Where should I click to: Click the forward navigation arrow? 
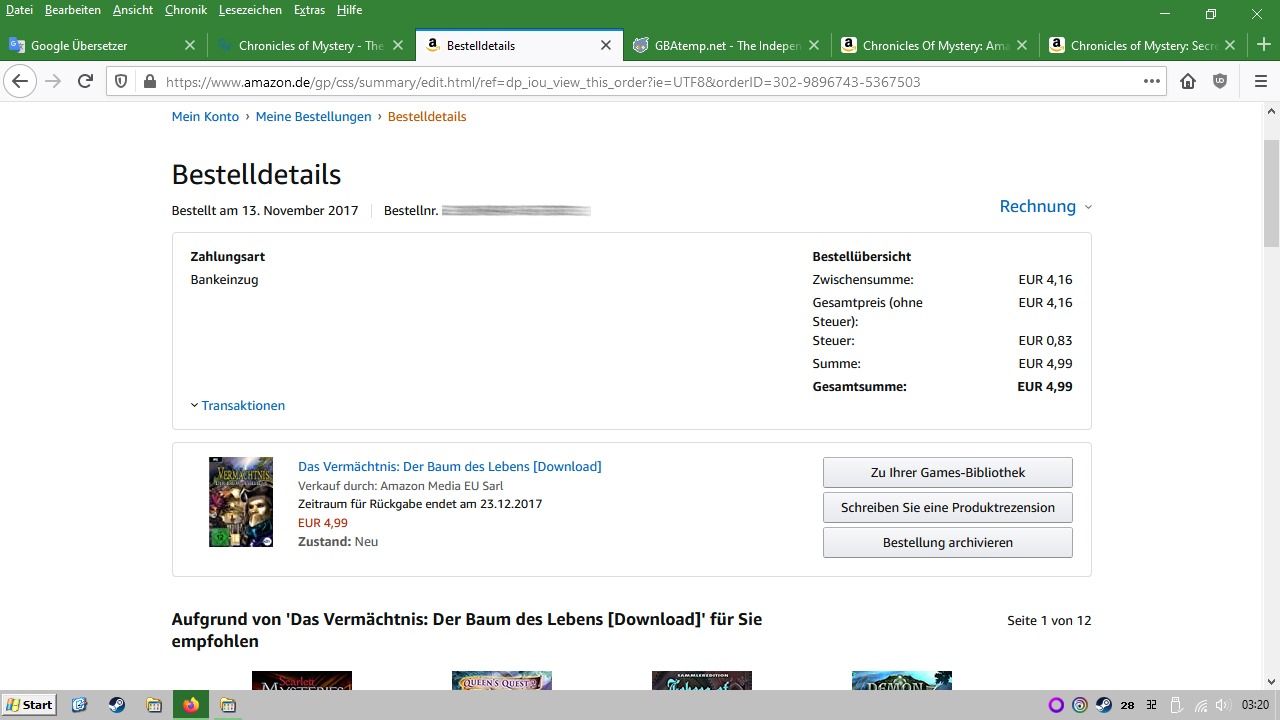click(x=53, y=81)
